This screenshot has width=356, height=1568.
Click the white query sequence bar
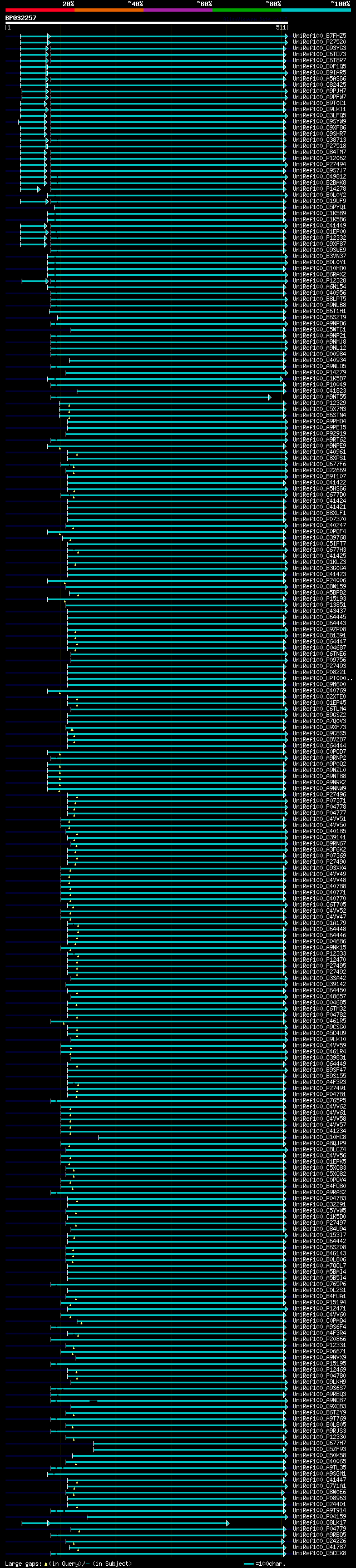[147, 22]
